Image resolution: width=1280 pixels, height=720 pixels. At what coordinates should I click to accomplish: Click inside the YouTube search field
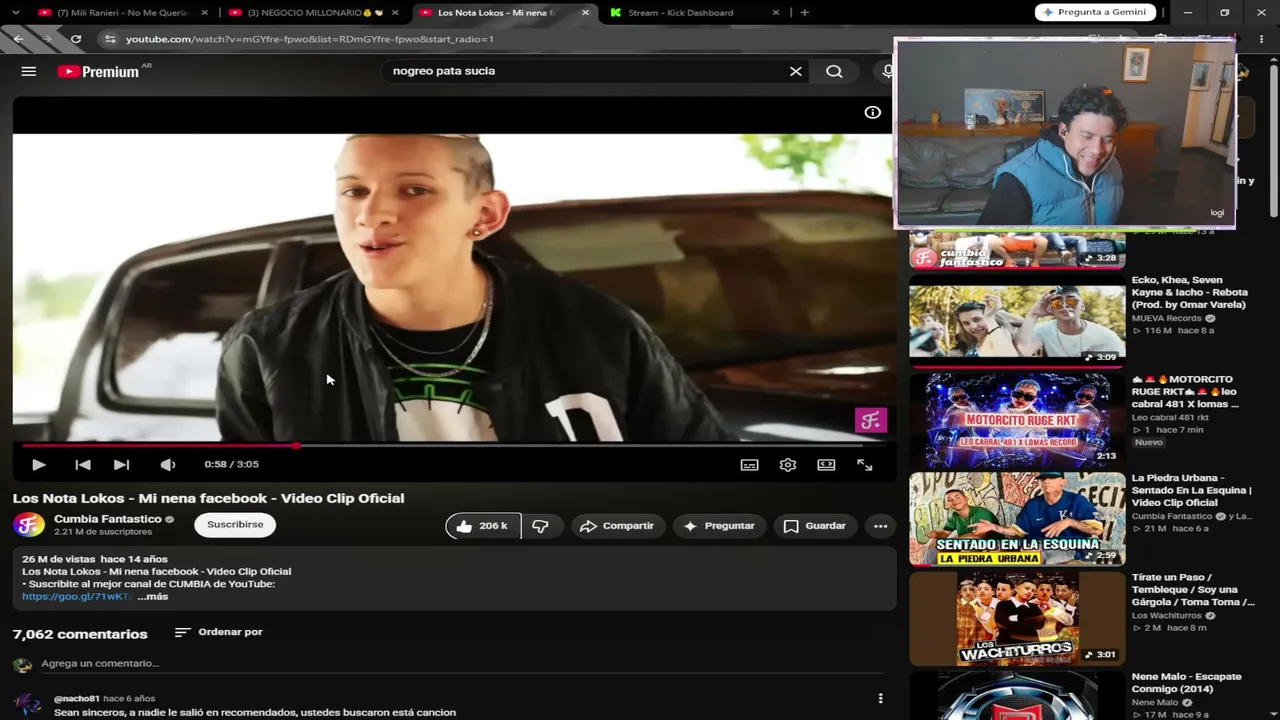click(x=585, y=71)
